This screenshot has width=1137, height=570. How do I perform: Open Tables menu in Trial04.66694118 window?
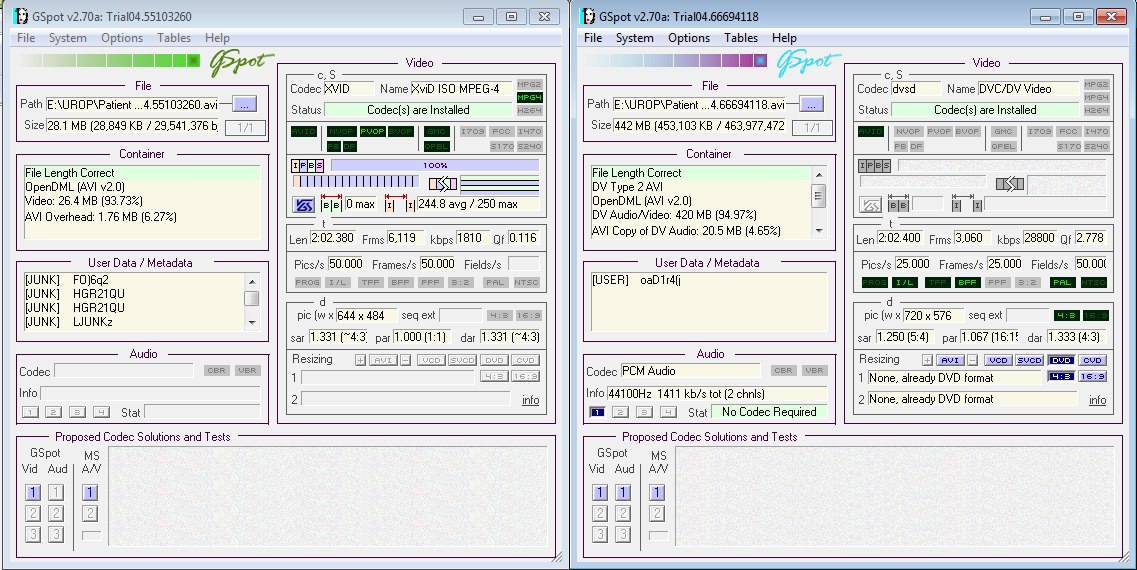[x=740, y=38]
